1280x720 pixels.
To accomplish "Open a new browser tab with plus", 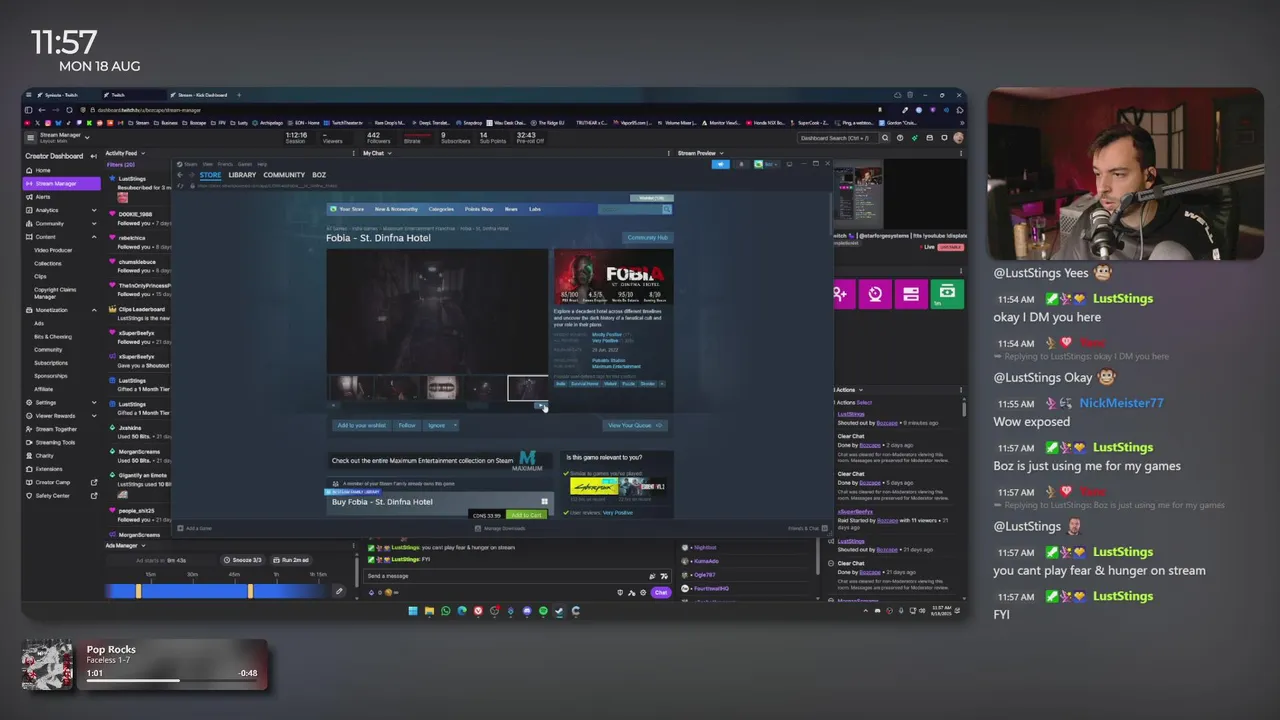I will pos(240,95).
